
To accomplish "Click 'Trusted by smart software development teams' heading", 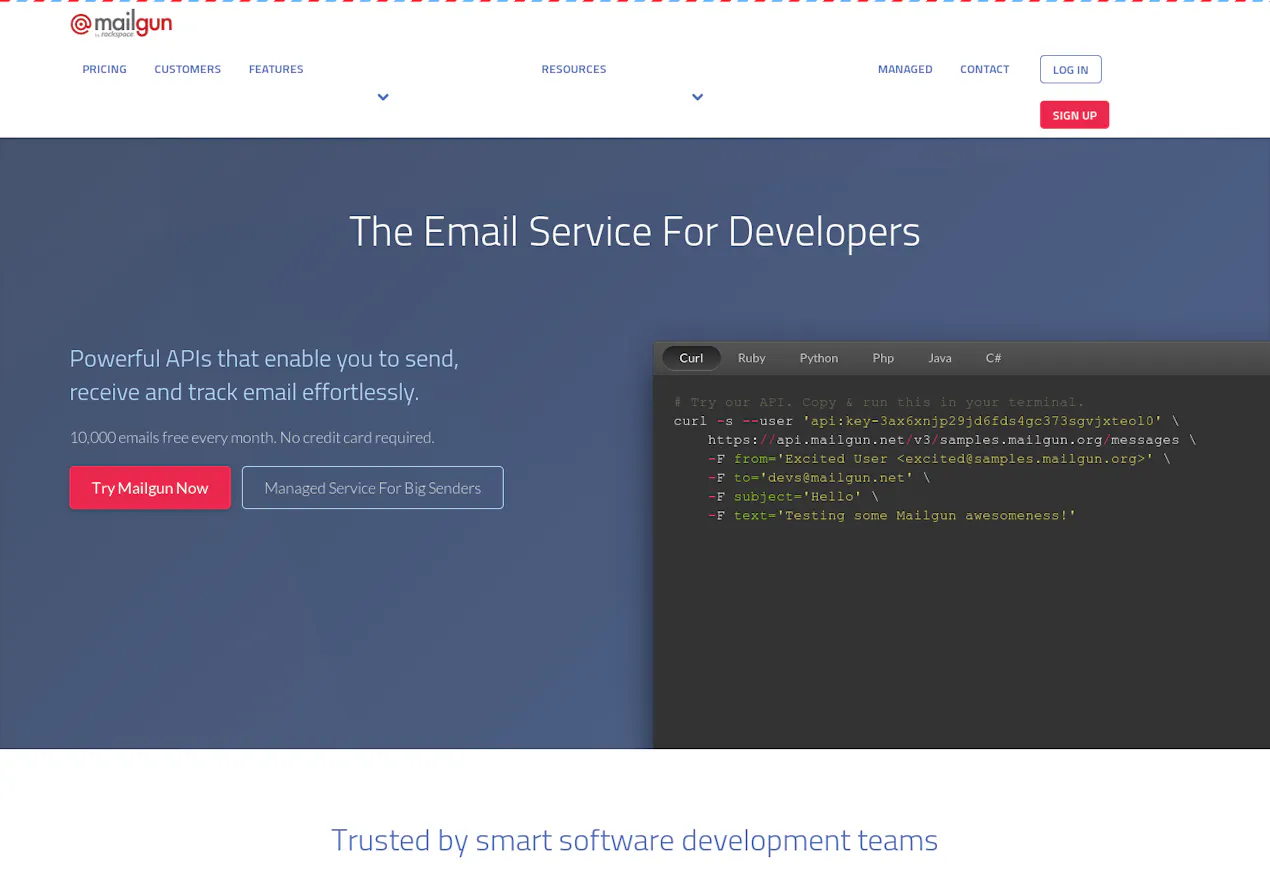I will point(635,840).
